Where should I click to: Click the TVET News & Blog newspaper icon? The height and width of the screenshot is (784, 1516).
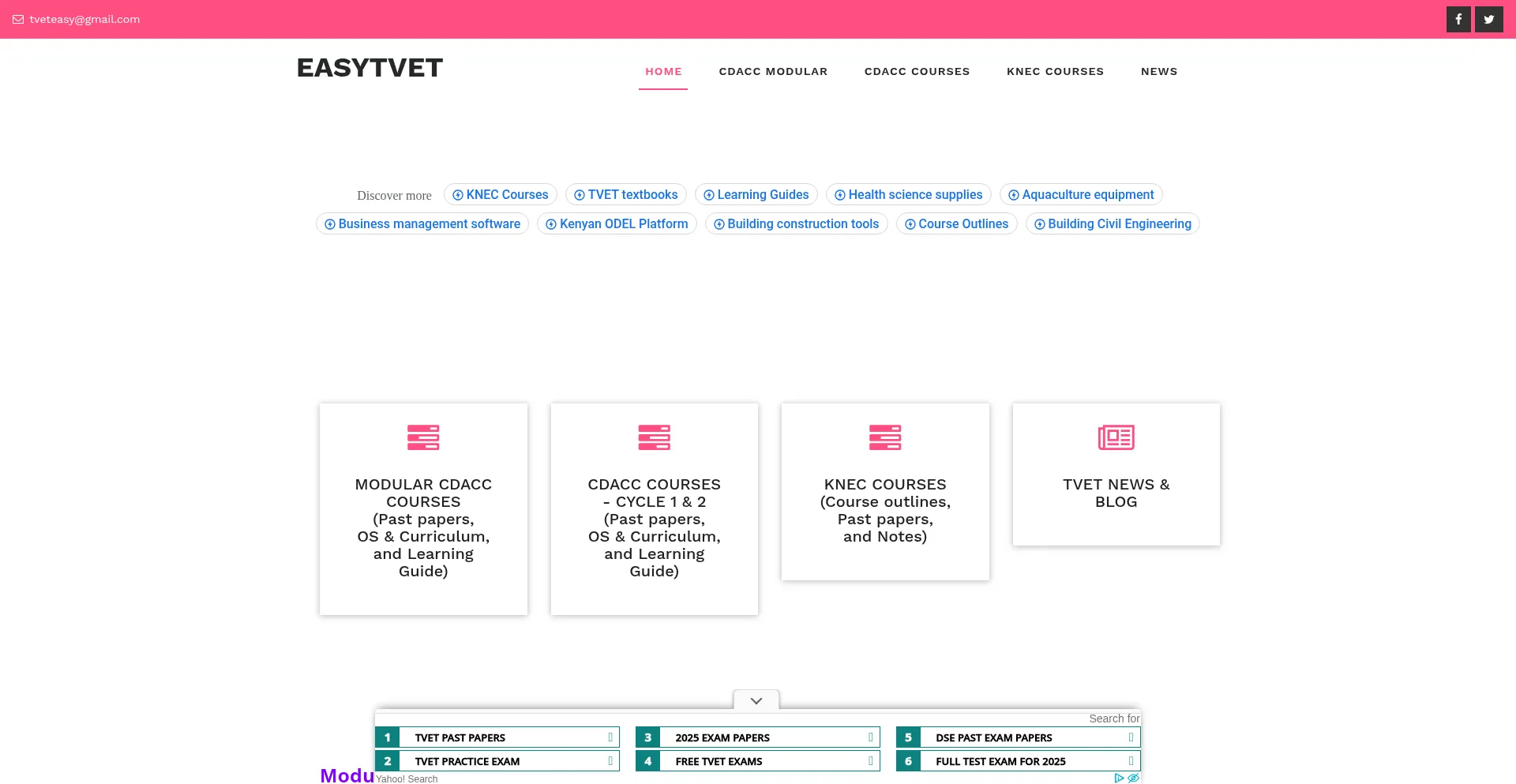(1116, 437)
